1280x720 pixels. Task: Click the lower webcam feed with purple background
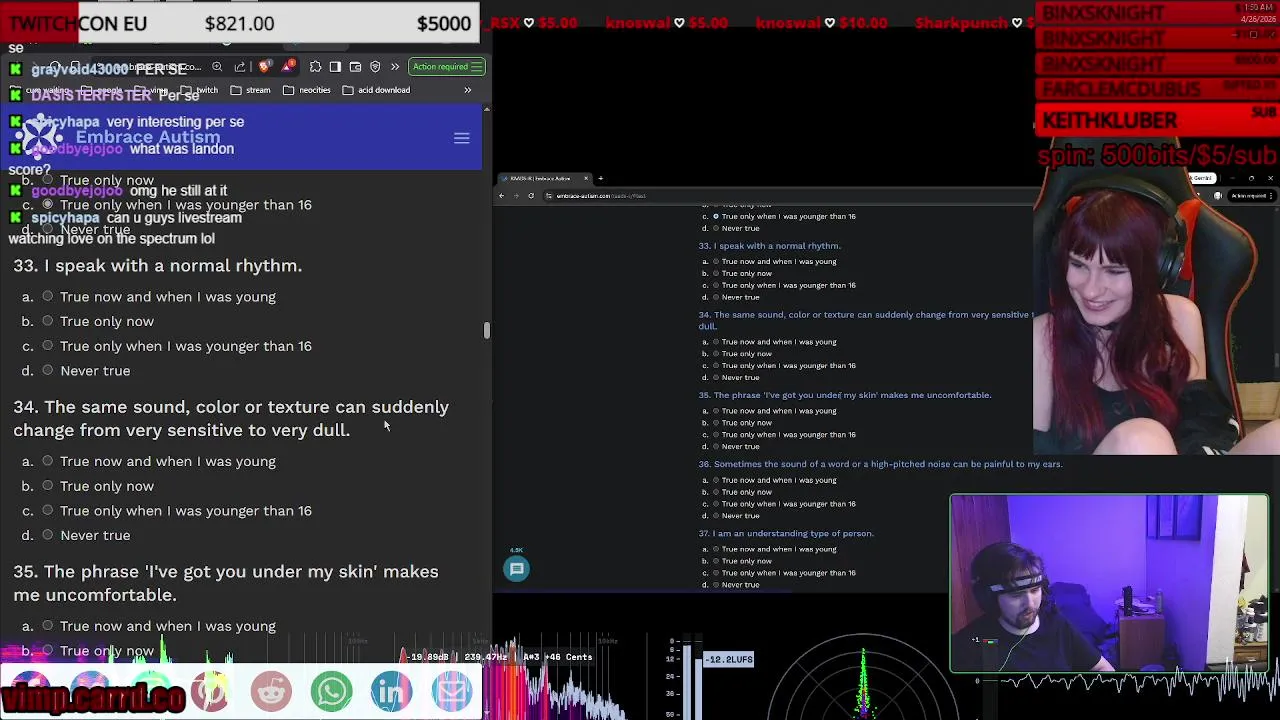1109,583
